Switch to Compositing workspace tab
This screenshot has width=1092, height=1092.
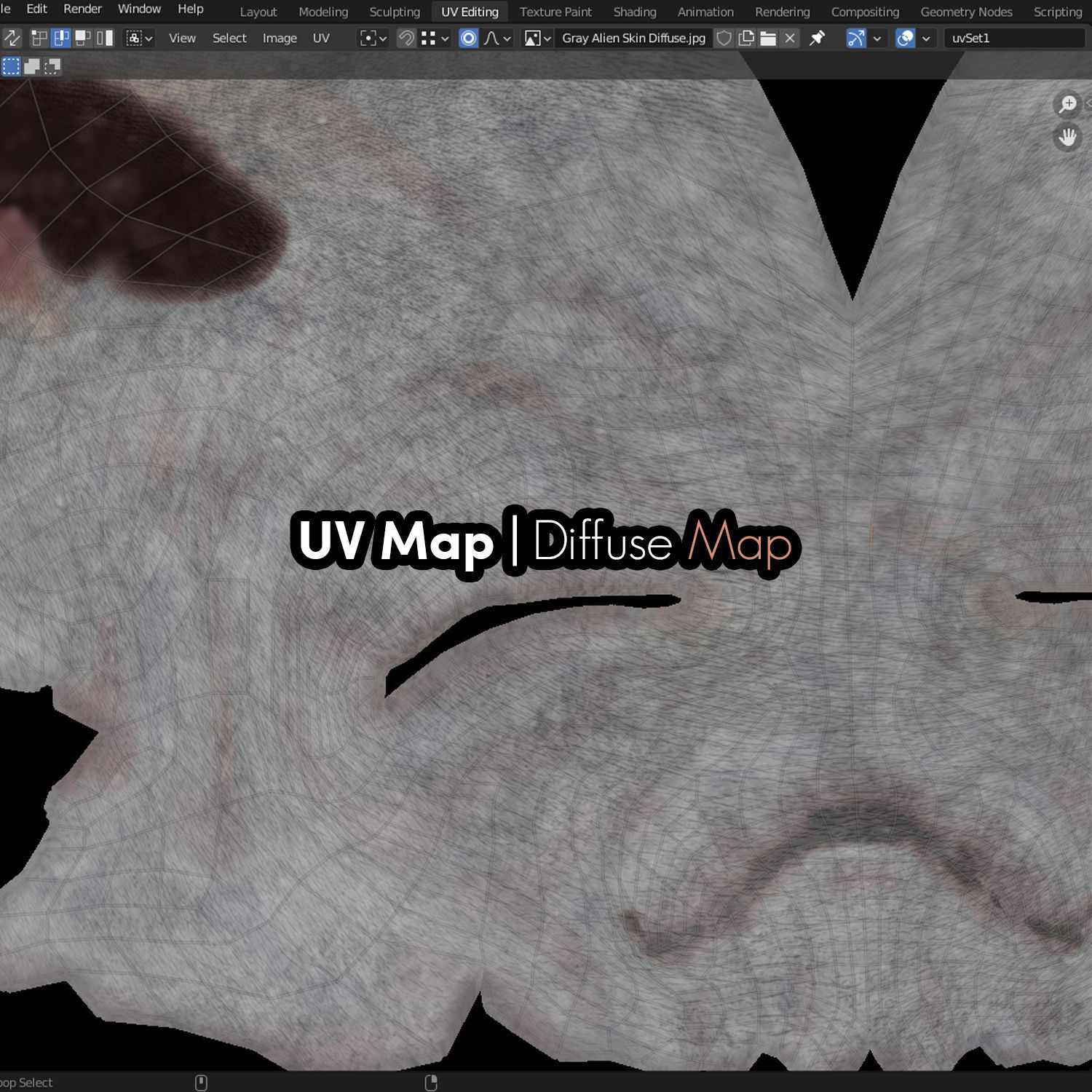tap(865, 12)
